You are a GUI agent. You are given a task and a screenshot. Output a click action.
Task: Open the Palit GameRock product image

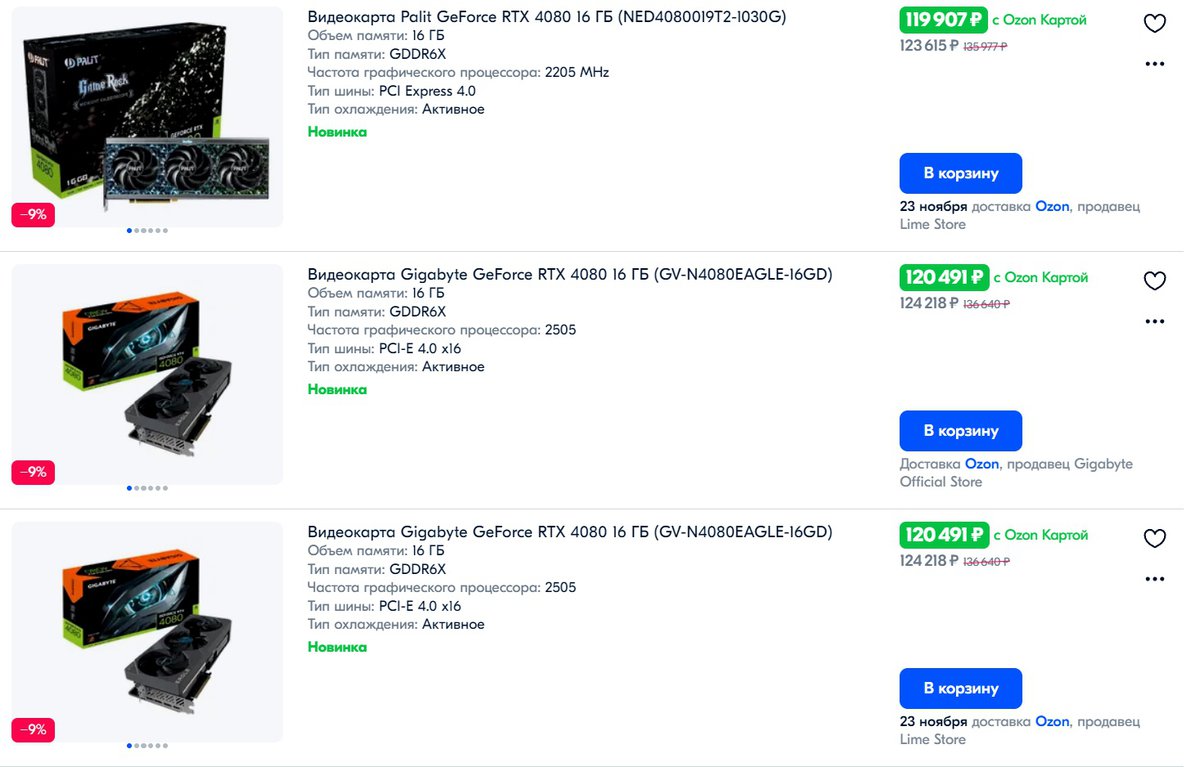[147, 117]
